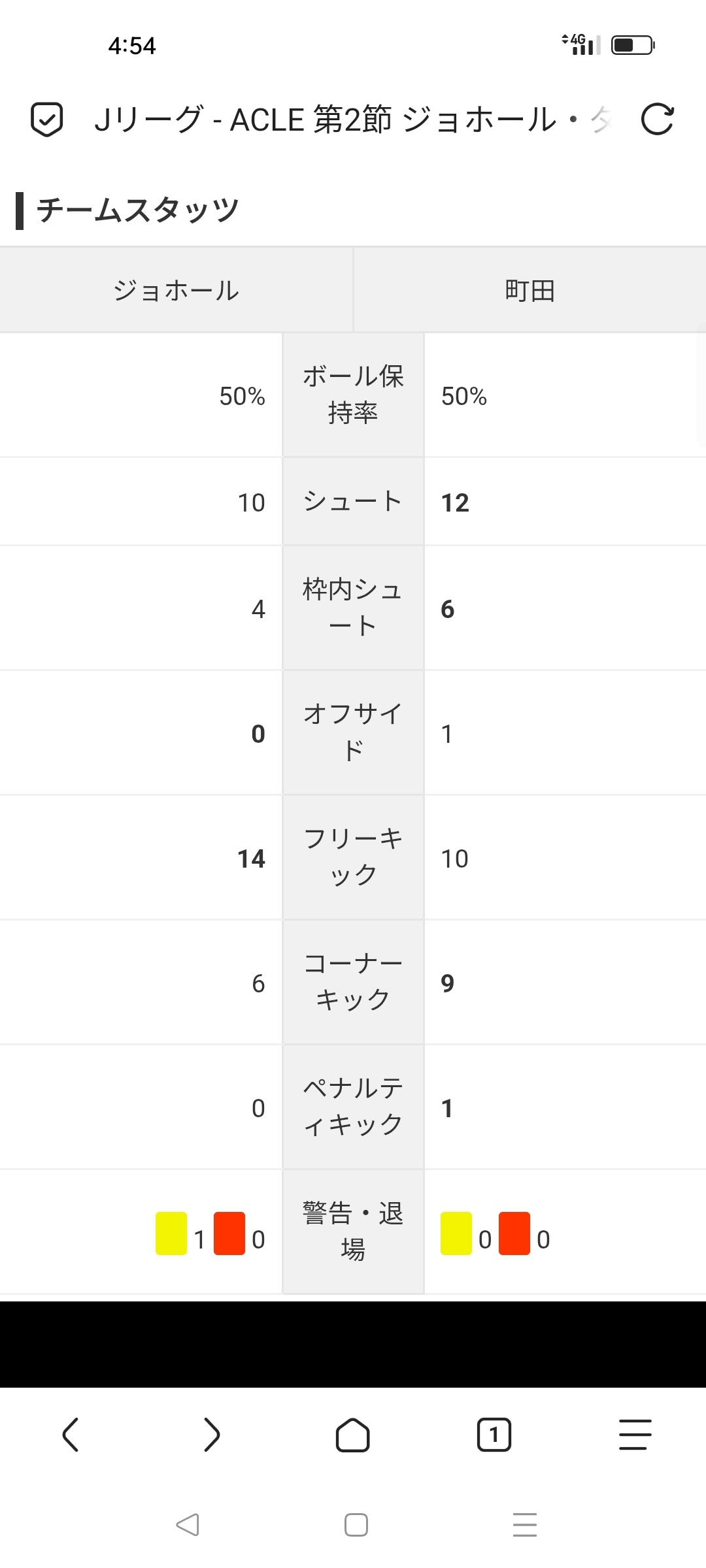706x1568 pixels.
Task: Open Android recent apps button
Action: 525,1525
